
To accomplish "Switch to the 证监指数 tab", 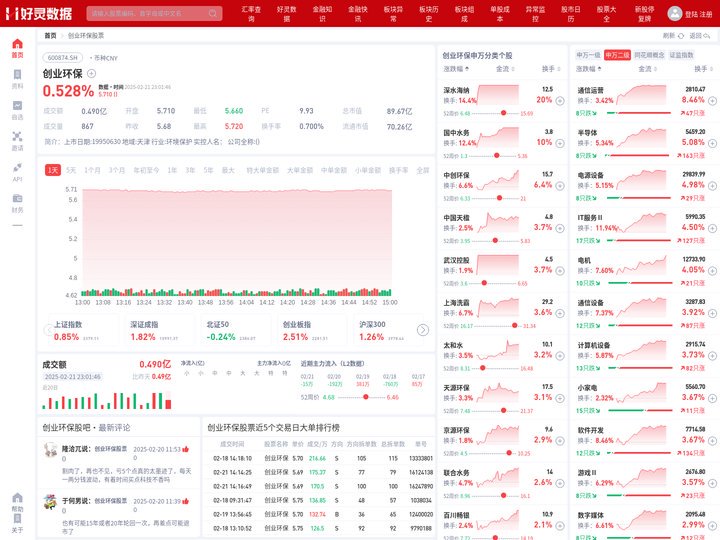I will click(x=681, y=55).
